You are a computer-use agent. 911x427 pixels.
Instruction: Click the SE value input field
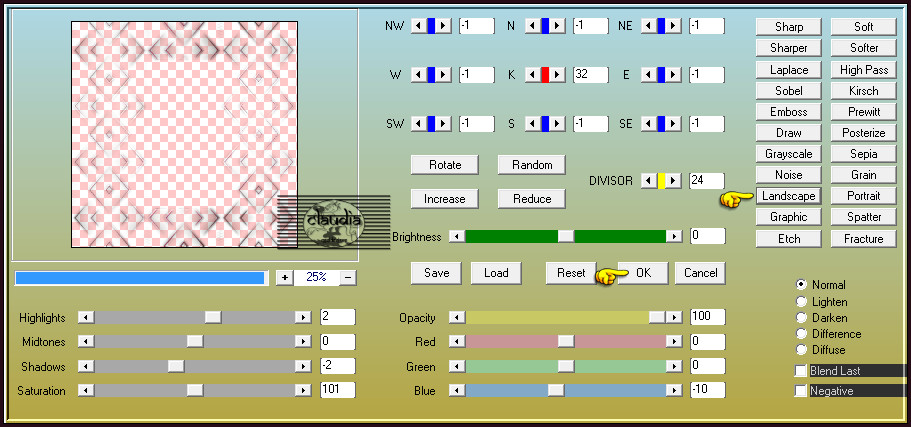click(706, 124)
